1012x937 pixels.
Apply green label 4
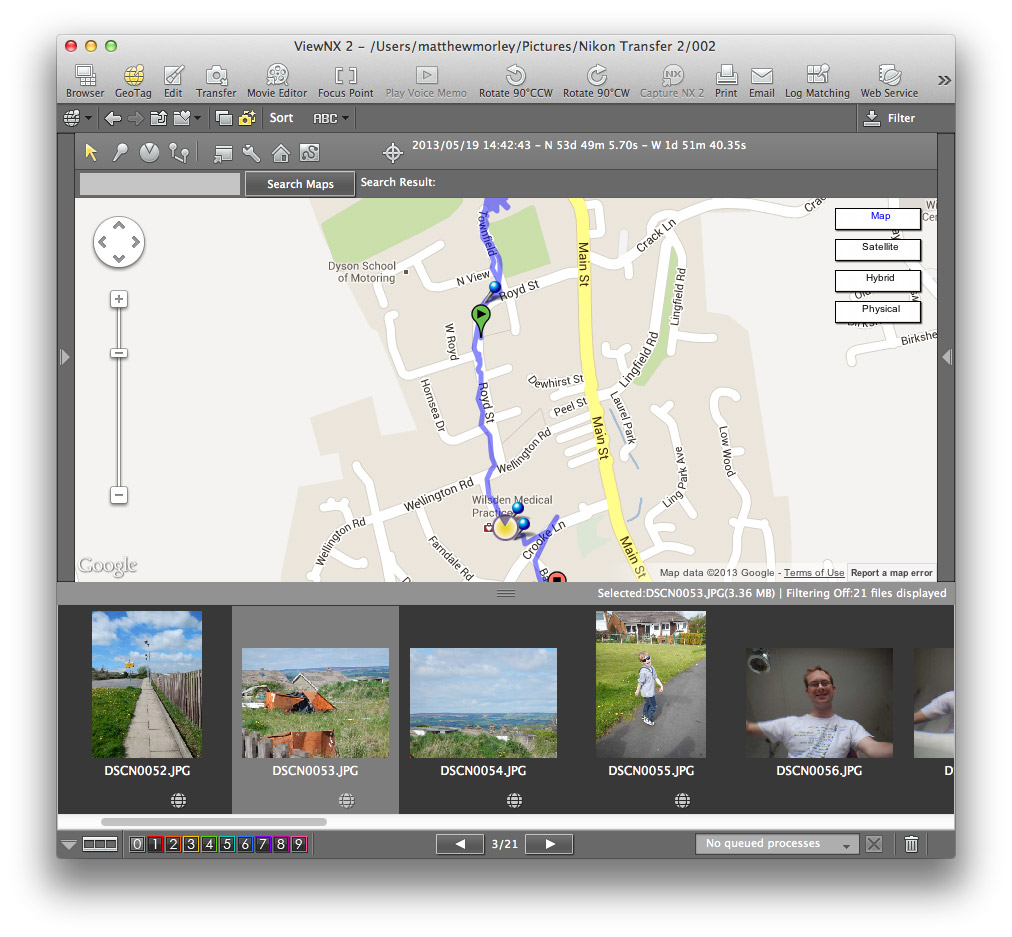click(208, 844)
